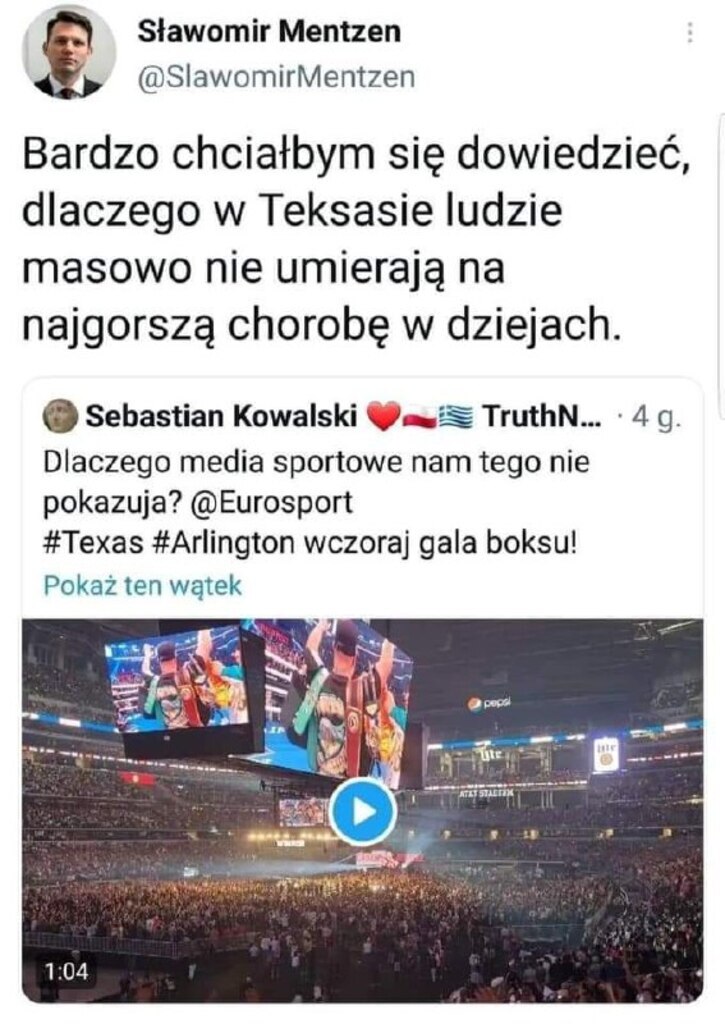Click the Sławomir Mentzen display name
The width and height of the screenshot is (725, 1024).
pyautogui.click(x=269, y=31)
